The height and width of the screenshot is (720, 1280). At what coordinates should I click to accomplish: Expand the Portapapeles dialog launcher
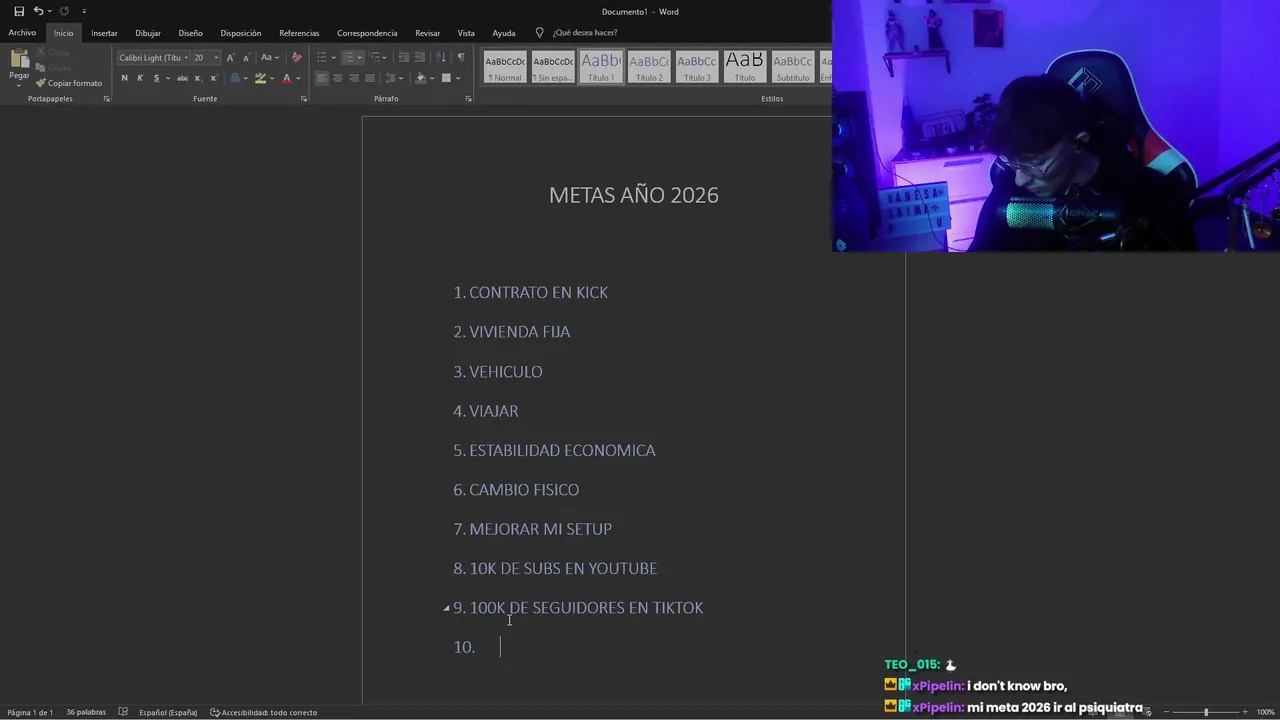pyautogui.click(x=106, y=99)
